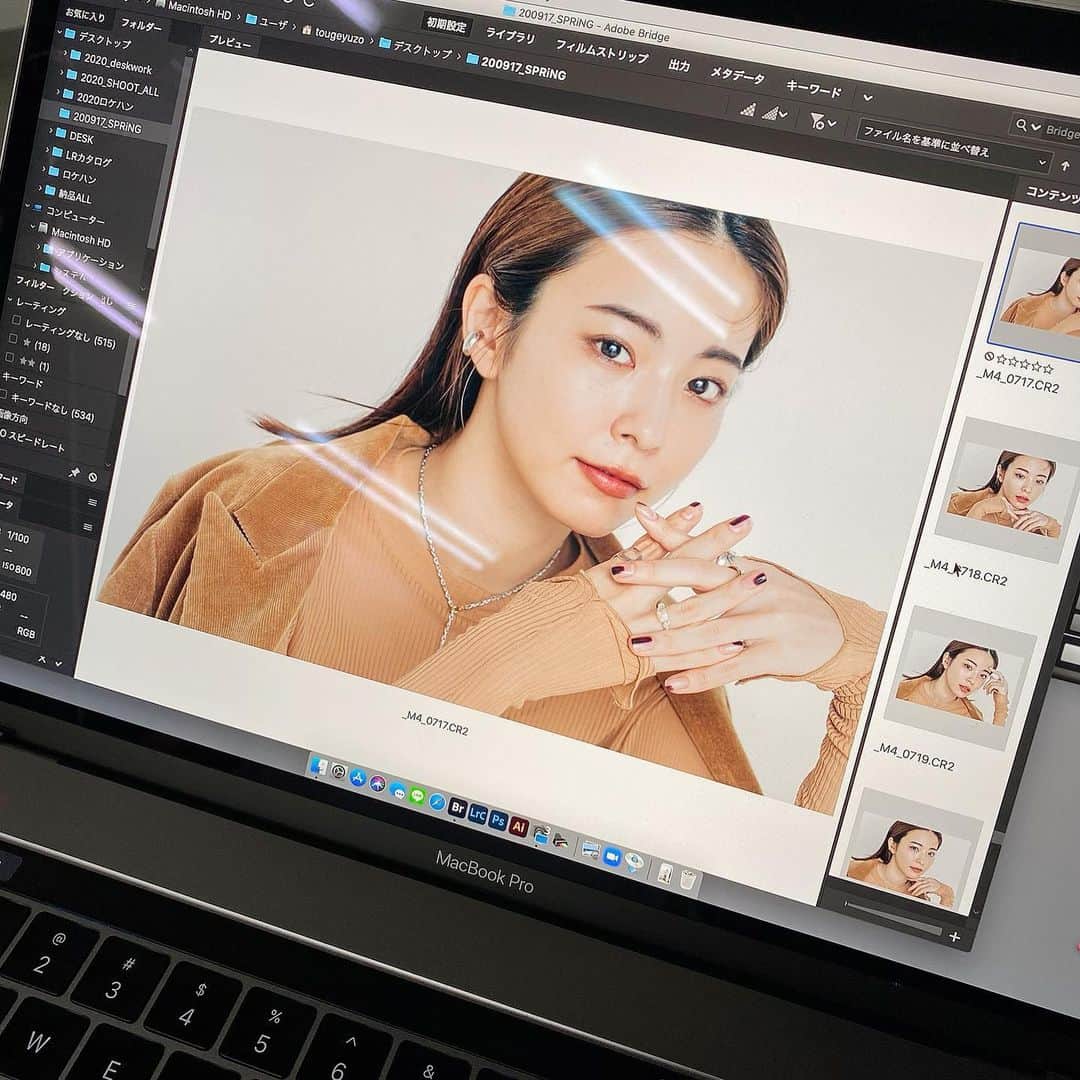
Task: Open the workspace overflow chevron after キーワード
Action: tap(868, 98)
